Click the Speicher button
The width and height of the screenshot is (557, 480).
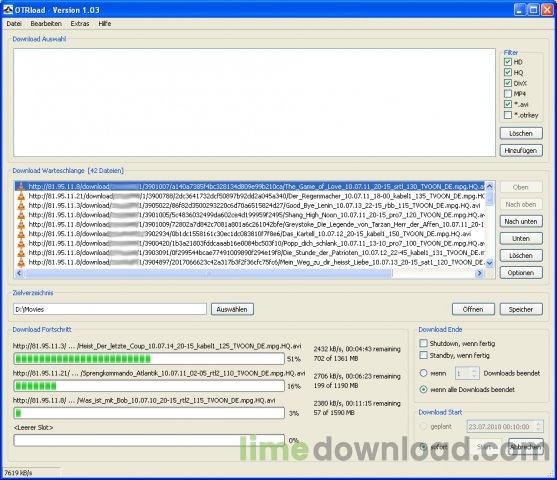(521, 309)
